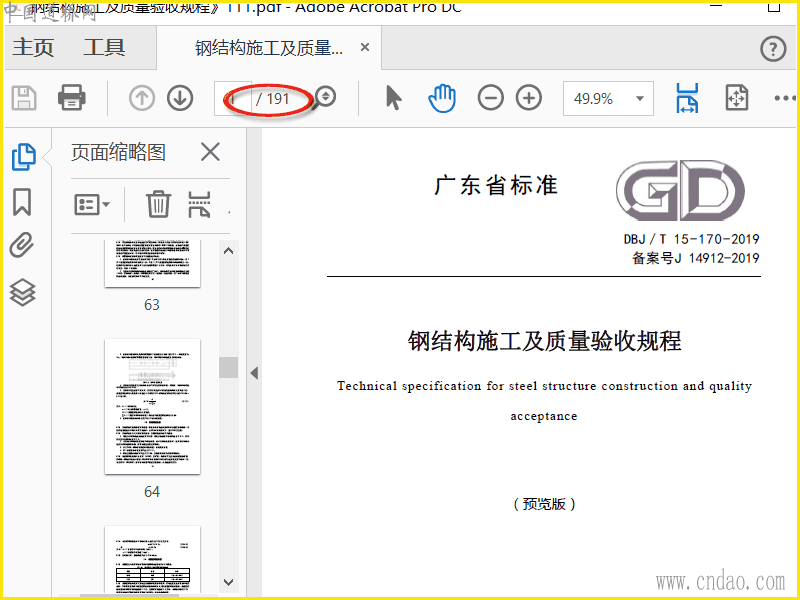Select the partial thumbnail below page 64
The image size is (800, 600).
tap(153, 559)
